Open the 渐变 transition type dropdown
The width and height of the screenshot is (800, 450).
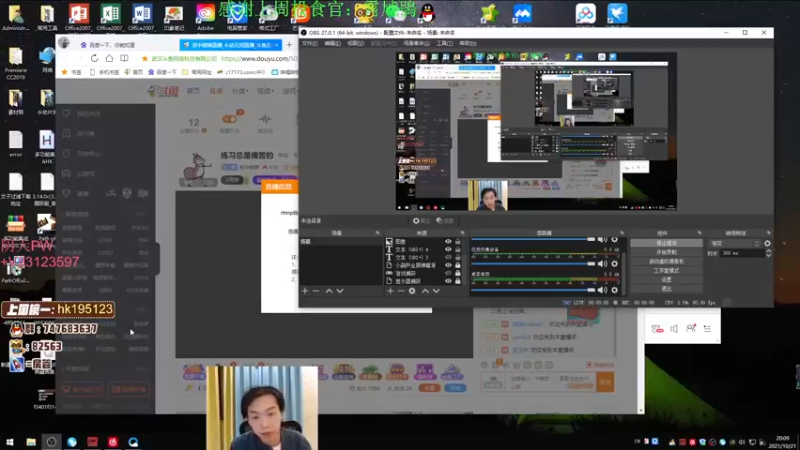click(735, 243)
